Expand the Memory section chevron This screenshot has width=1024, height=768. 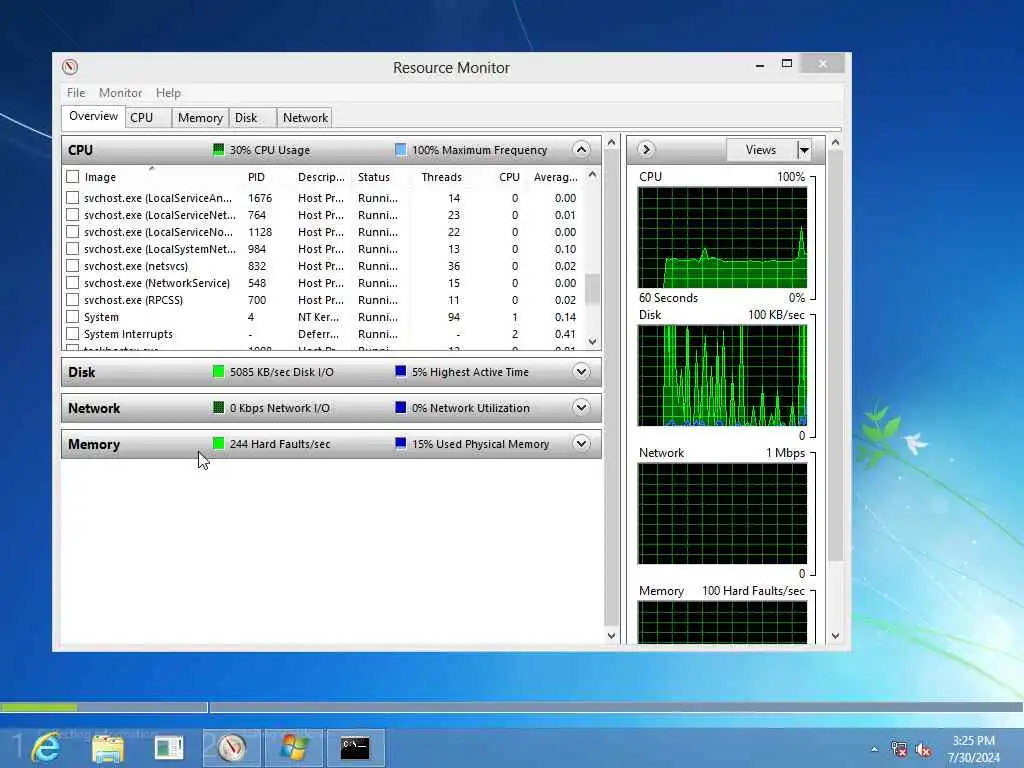pyautogui.click(x=581, y=443)
